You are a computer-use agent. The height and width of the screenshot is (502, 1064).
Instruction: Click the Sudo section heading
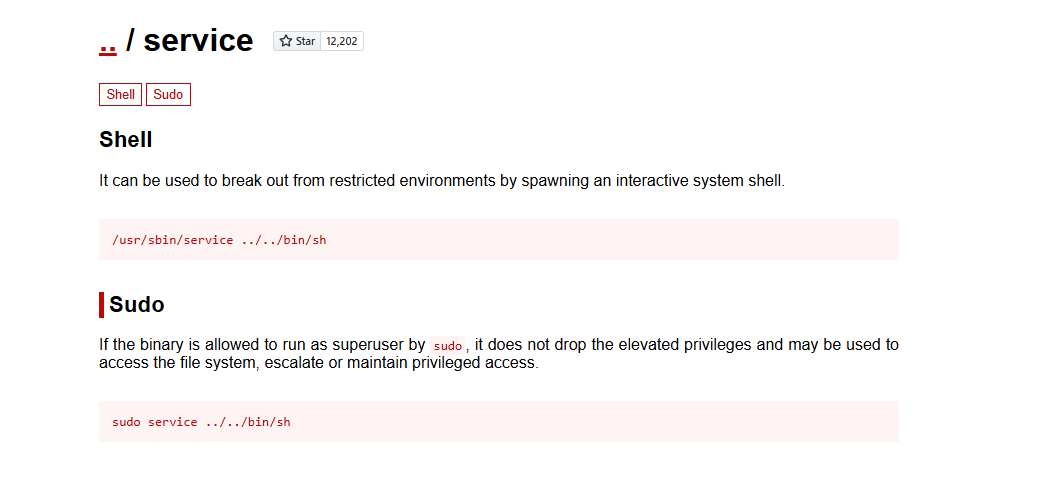[137, 304]
